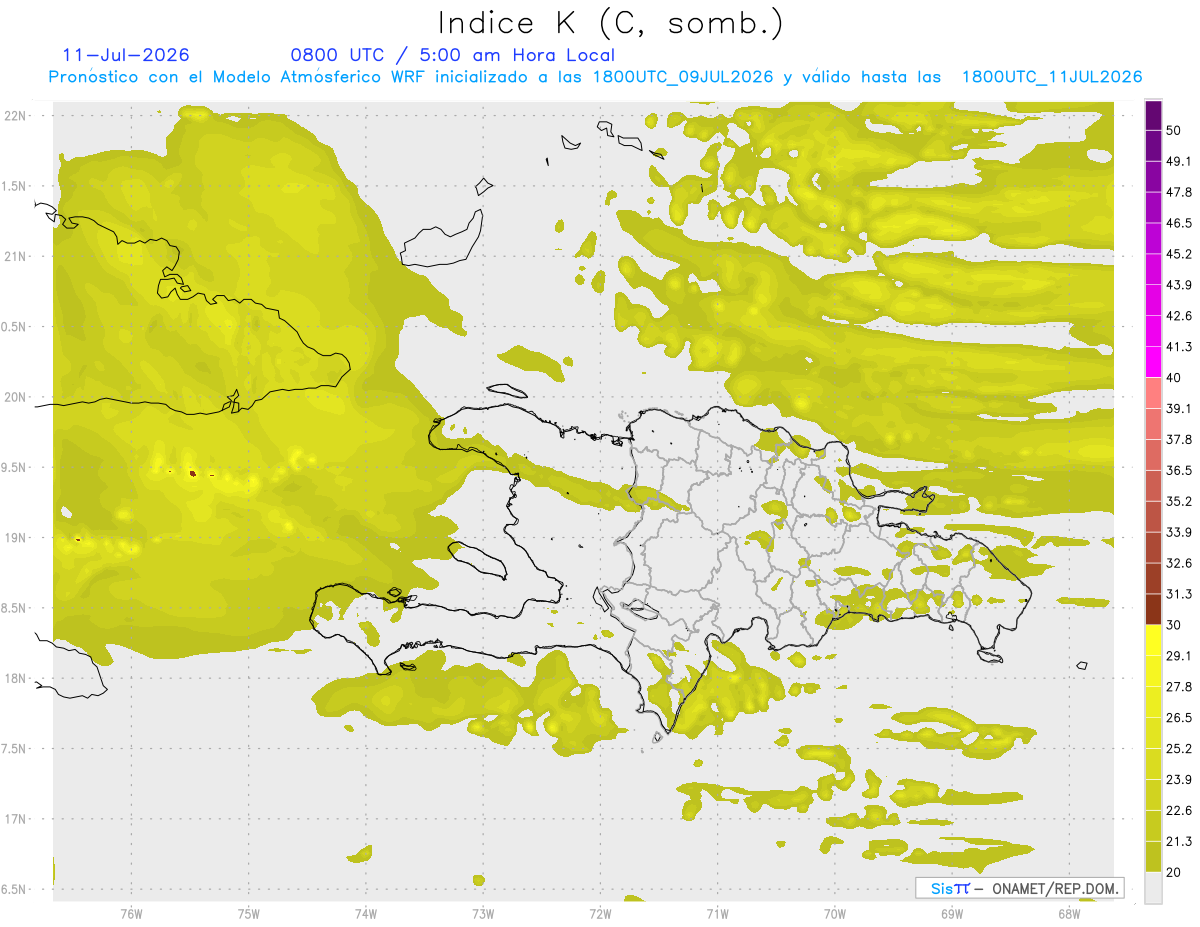Screen dimensions: 1200x927
Task: Click the date text "11-Jul-2026"
Action: (x=126, y=55)
